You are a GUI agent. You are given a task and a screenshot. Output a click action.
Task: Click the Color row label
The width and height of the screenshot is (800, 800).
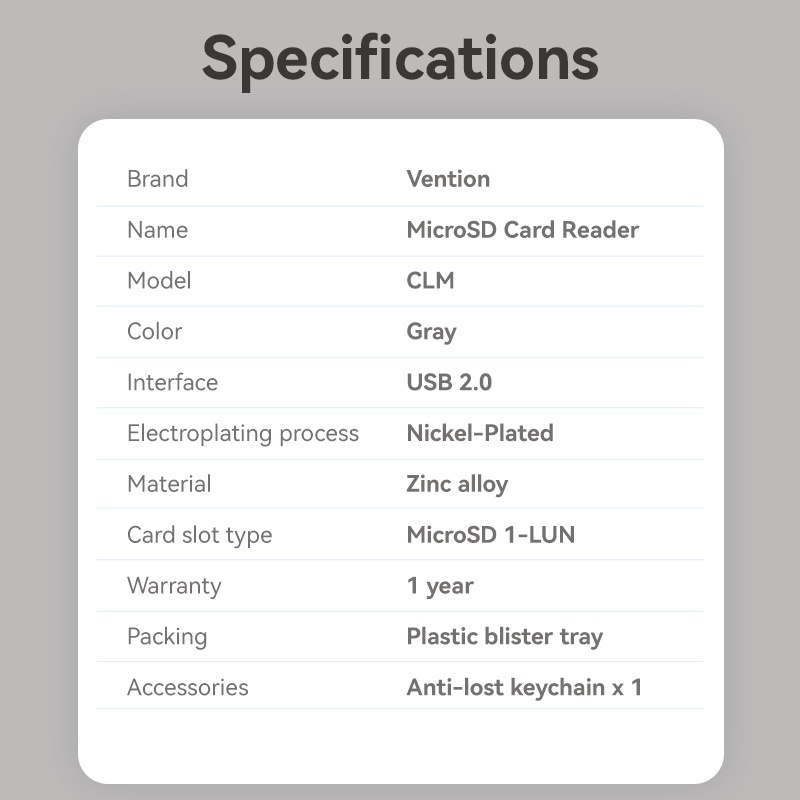click(154, 332)
